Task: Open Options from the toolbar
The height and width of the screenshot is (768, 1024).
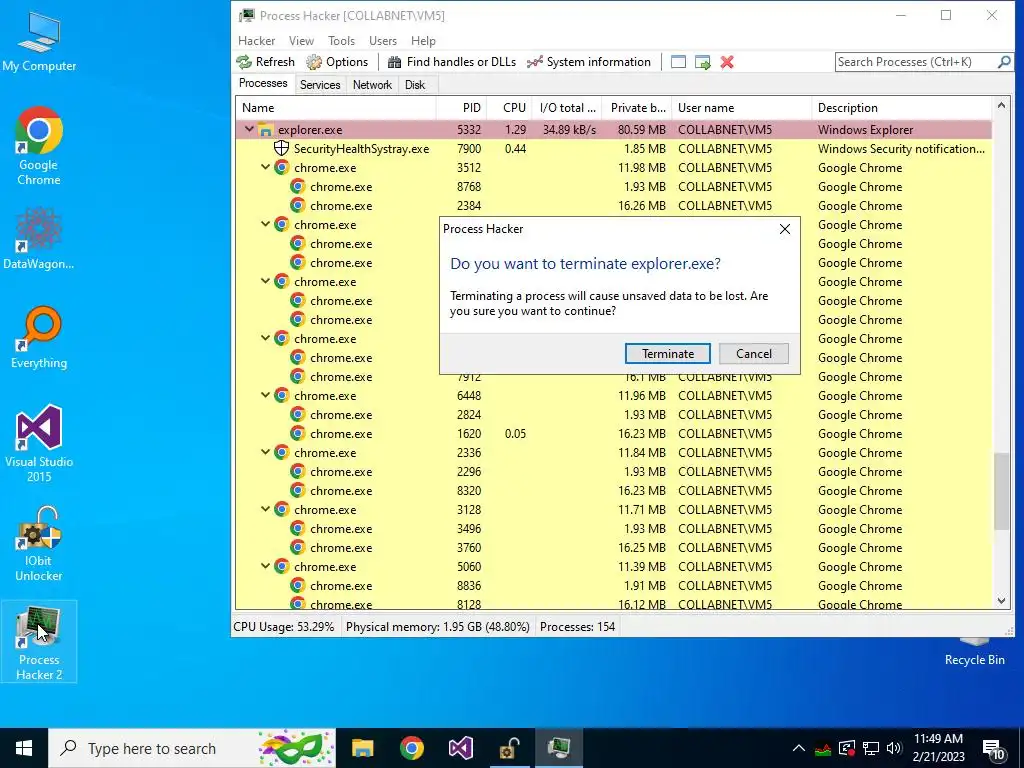Action: [x=338, y=62]
